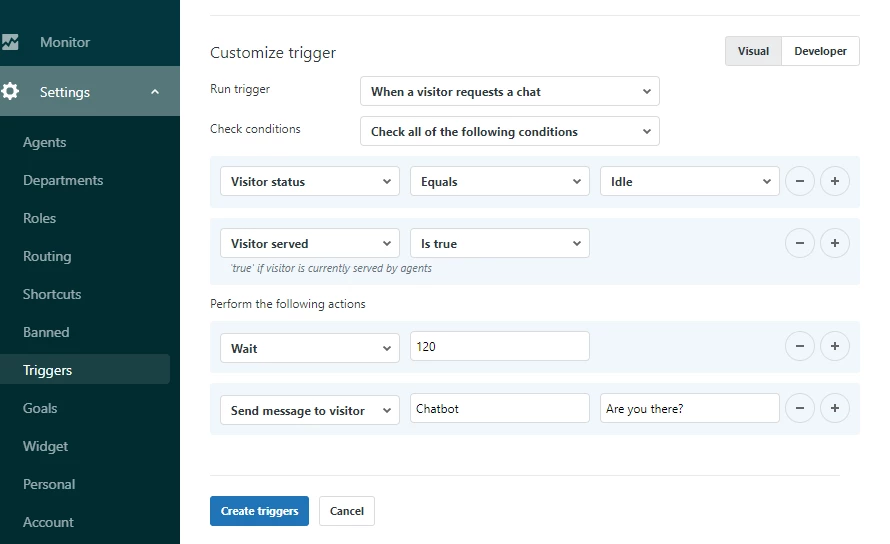Switch to Developer trigger editor mode

click(820, 51)
